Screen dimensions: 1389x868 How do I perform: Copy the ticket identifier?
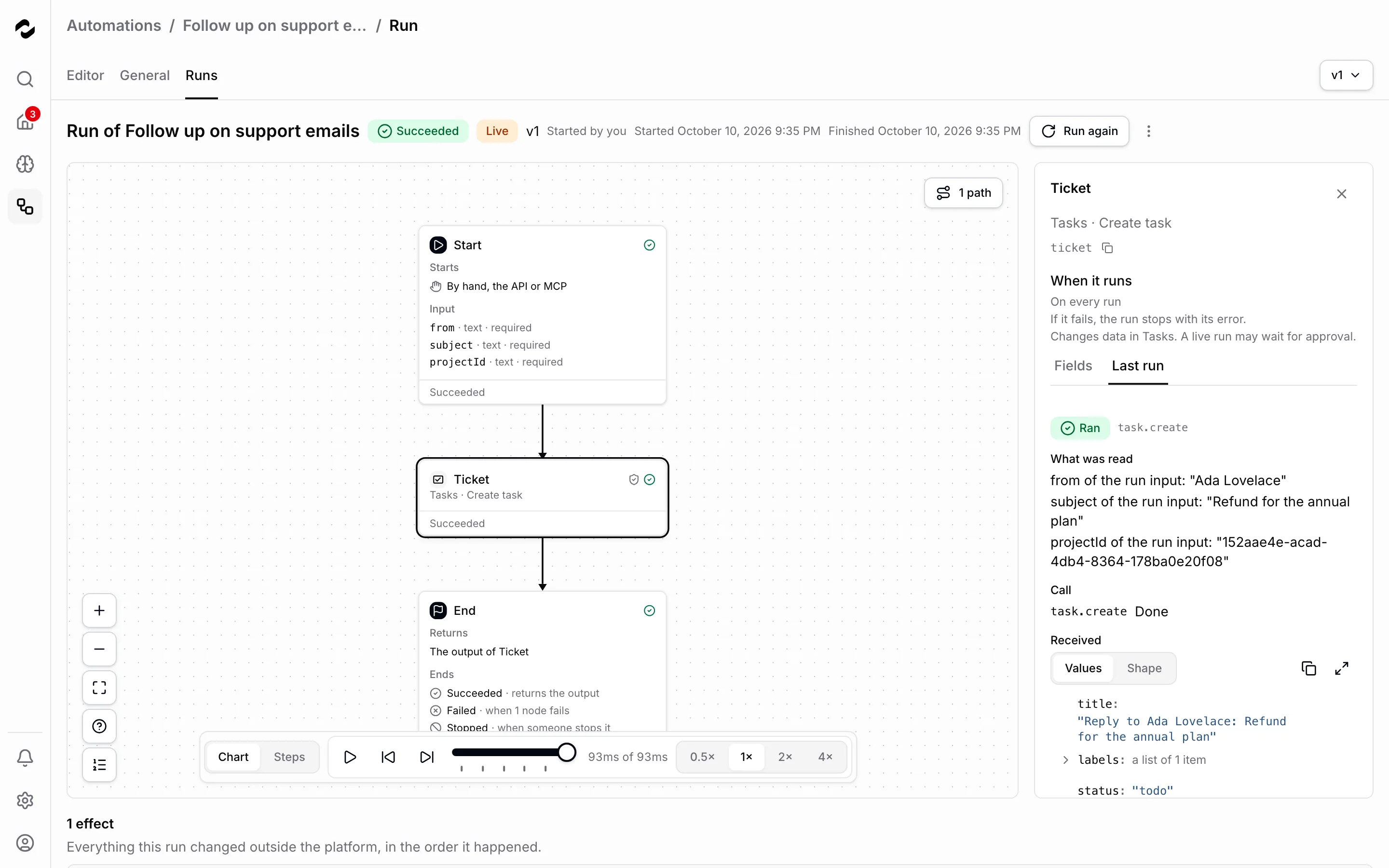tap(1107, 248)
